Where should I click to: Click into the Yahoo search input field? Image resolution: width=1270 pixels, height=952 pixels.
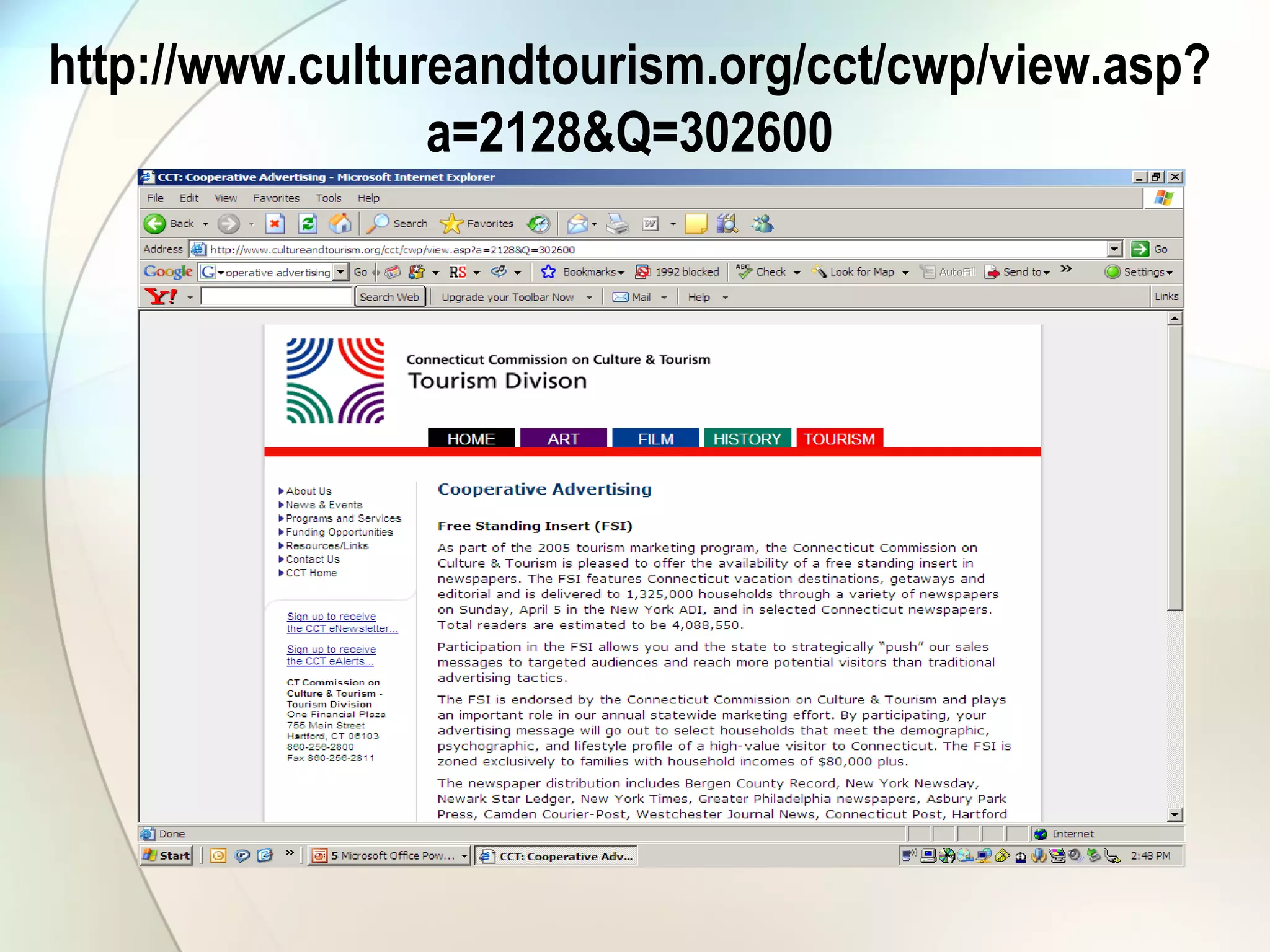[x=276, y=297]
